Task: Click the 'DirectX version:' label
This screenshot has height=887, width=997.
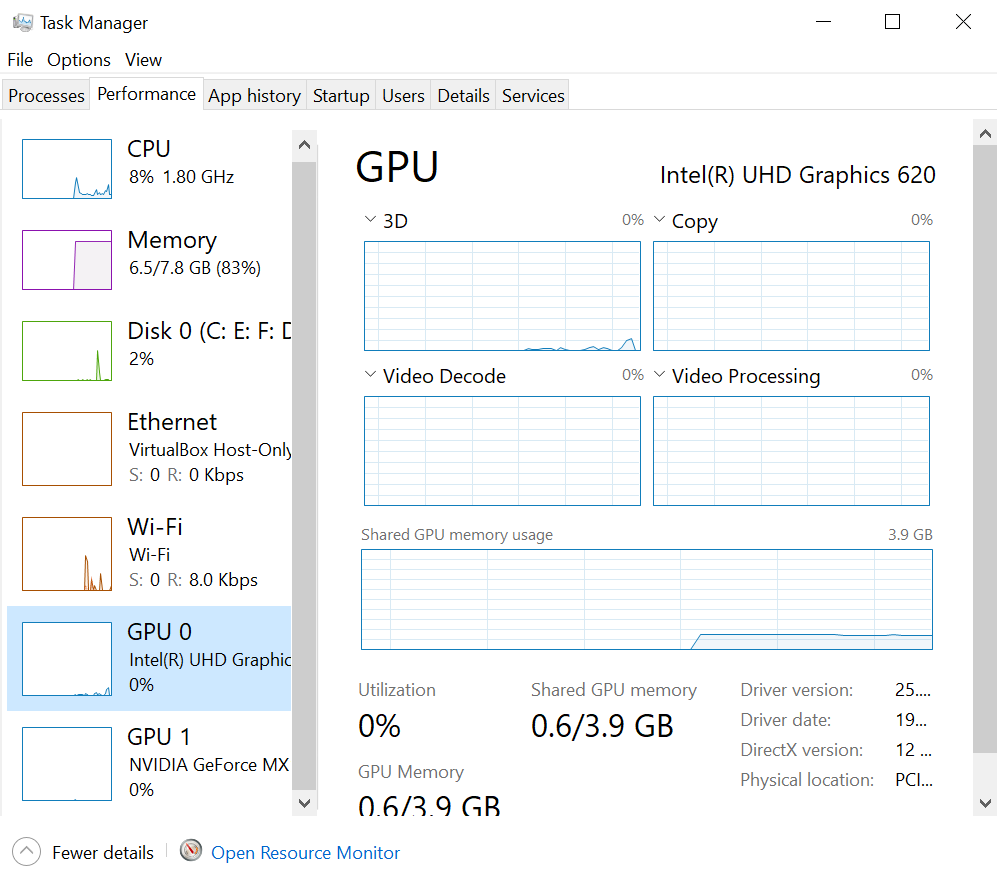Action: coord(801,750)
